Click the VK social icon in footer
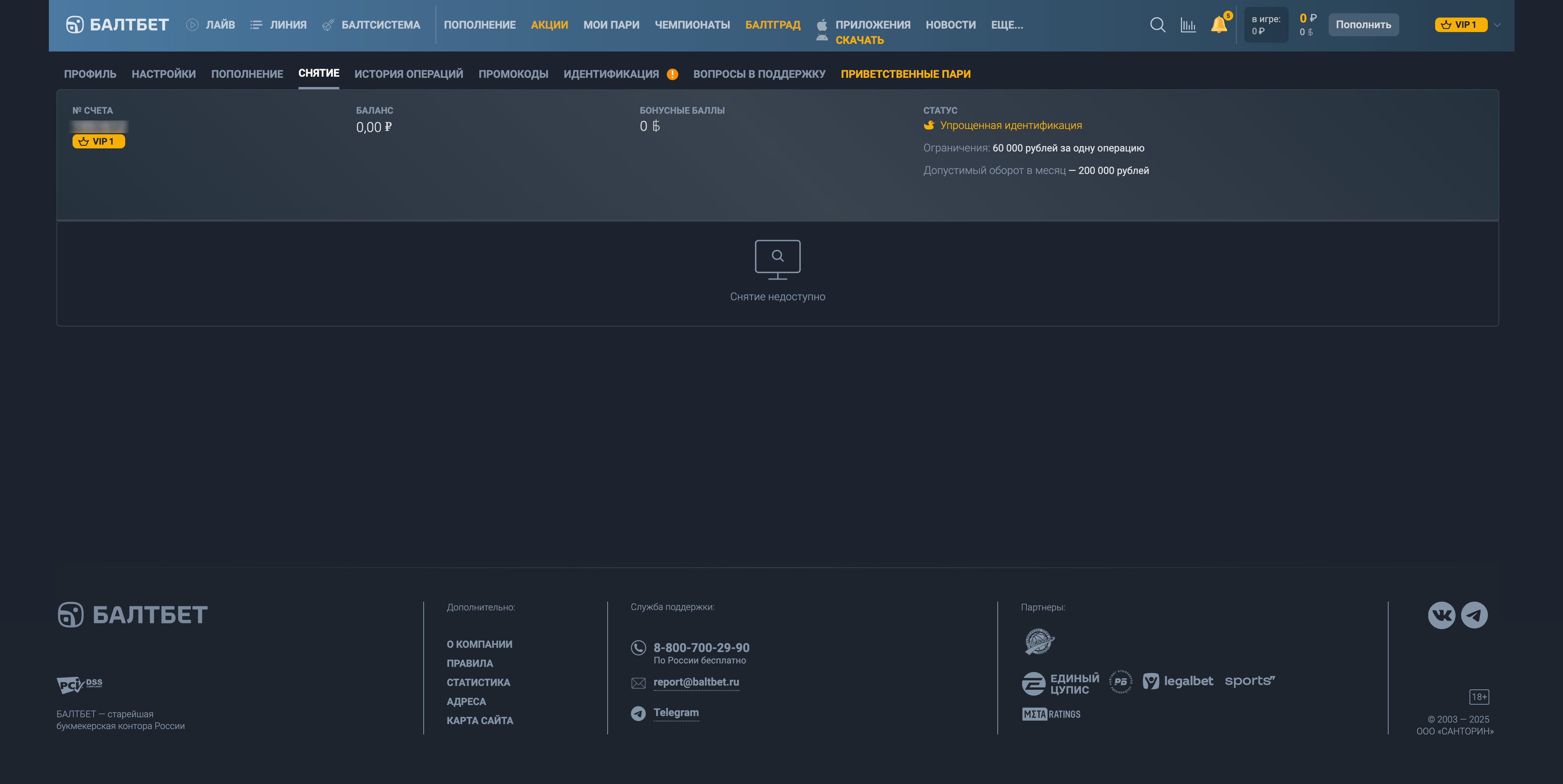The width and height of the screenshot is (1563, 784). click(x=1441, y=615)
